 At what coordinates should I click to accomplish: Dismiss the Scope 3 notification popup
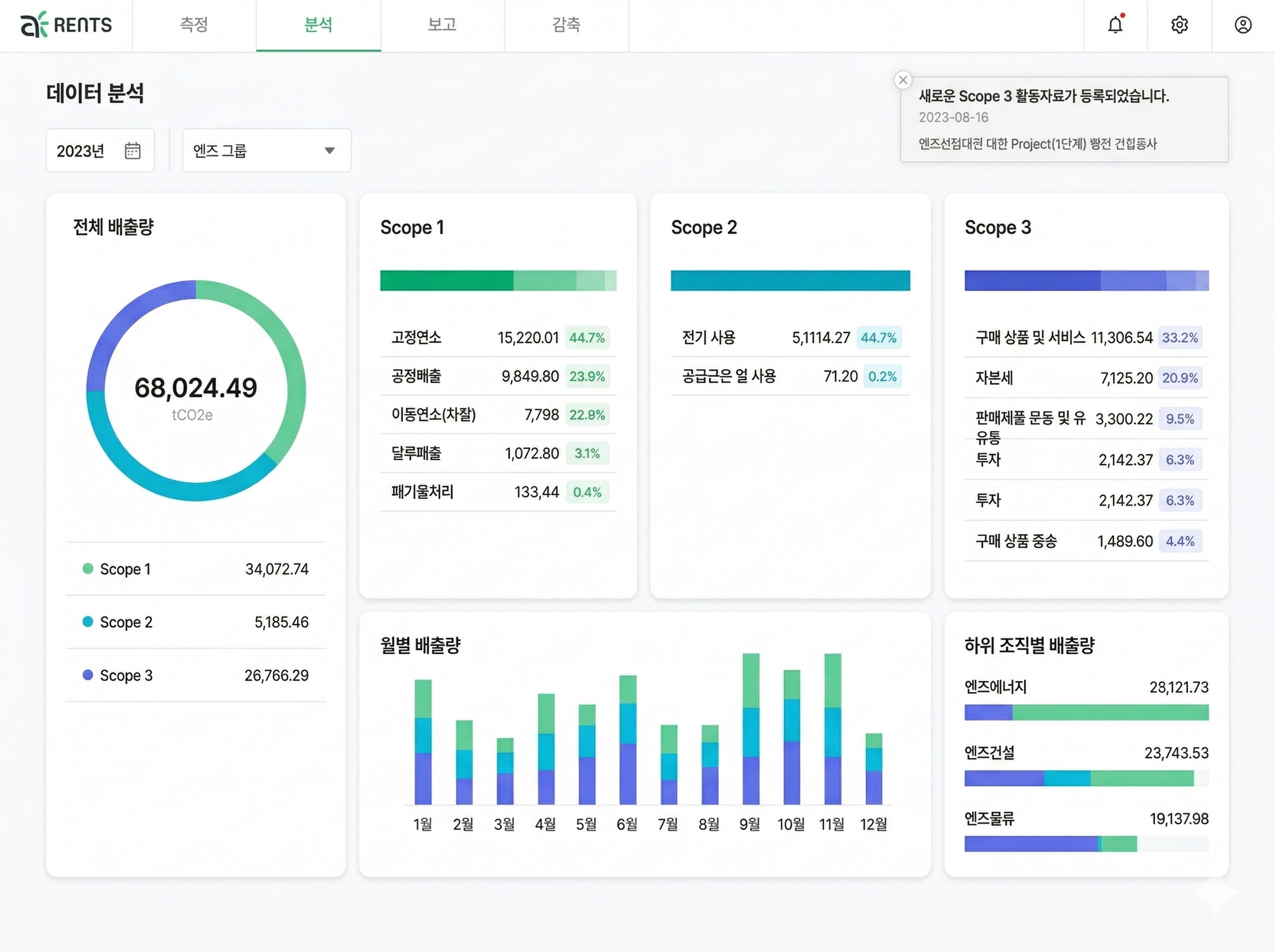pyautogui.click(x=903, y=80)
